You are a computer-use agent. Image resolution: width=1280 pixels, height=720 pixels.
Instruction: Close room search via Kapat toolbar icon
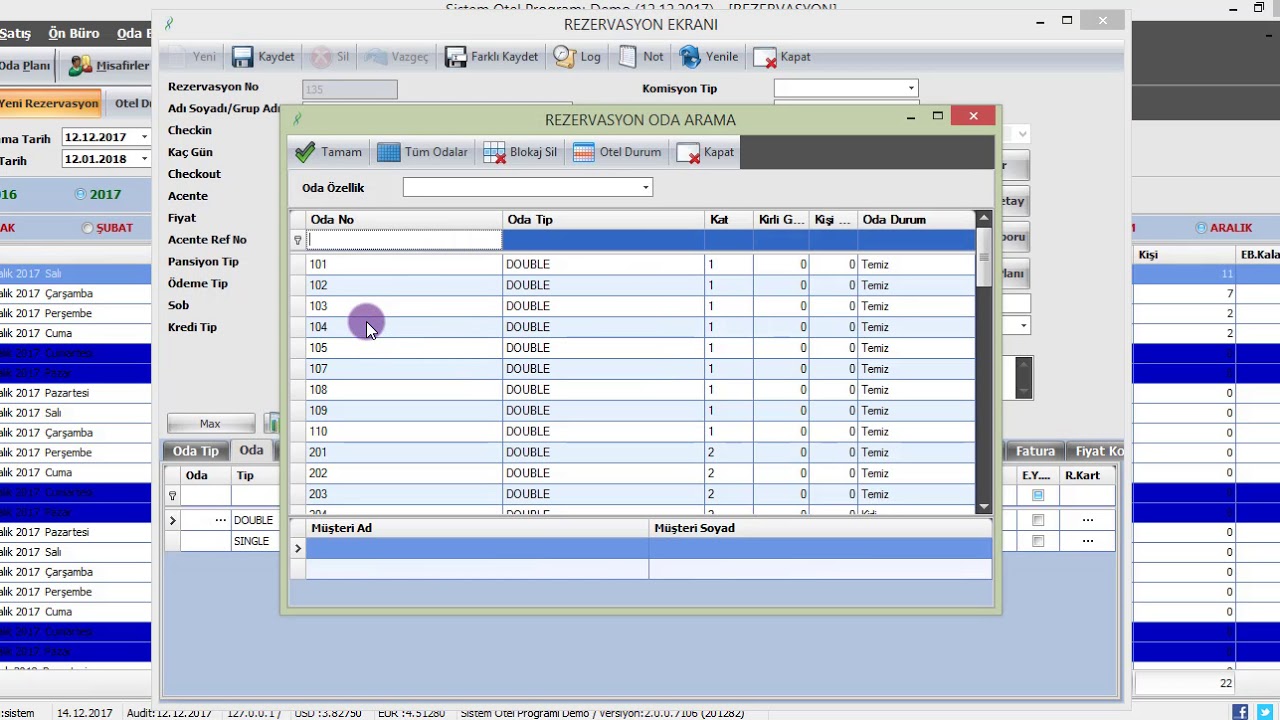pos(688,152)
